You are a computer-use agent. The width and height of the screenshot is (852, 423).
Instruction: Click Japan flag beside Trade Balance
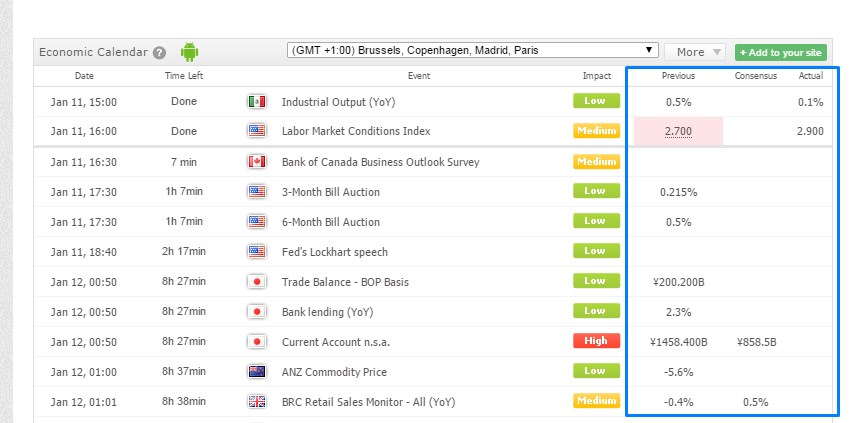(257, 282)
